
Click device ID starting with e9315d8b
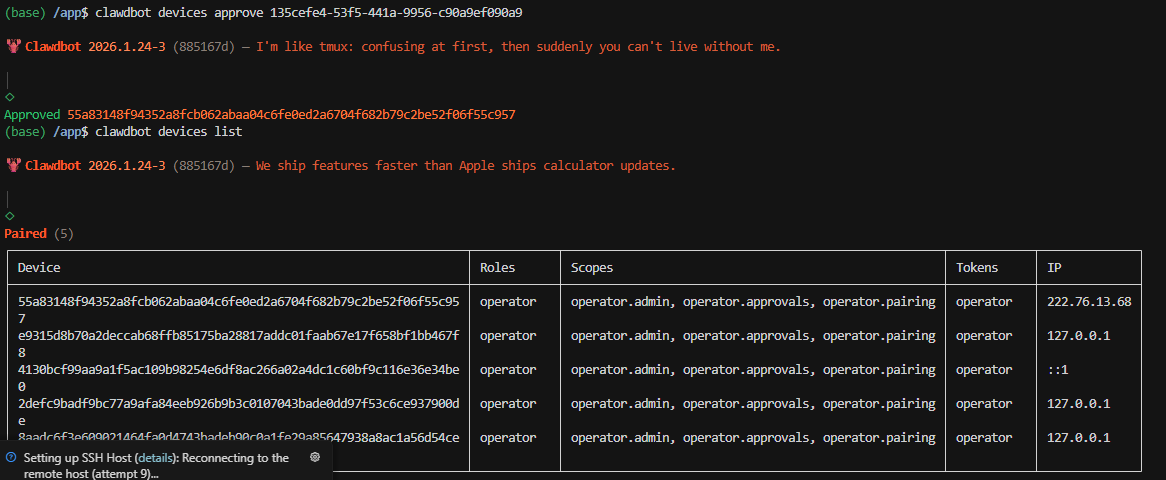click(x=238, y=336)
